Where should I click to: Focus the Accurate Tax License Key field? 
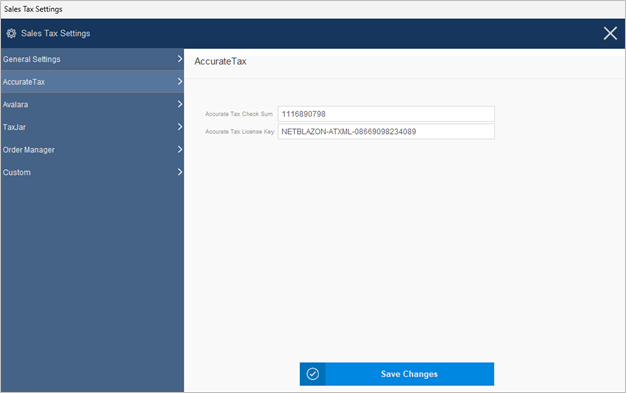pos(386,131)
